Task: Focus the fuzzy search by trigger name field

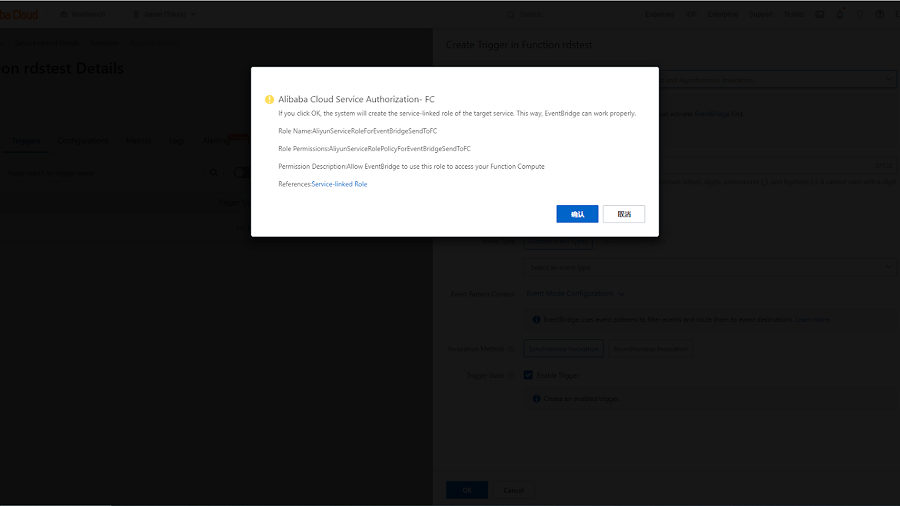Action: click(x=102, y=173)
